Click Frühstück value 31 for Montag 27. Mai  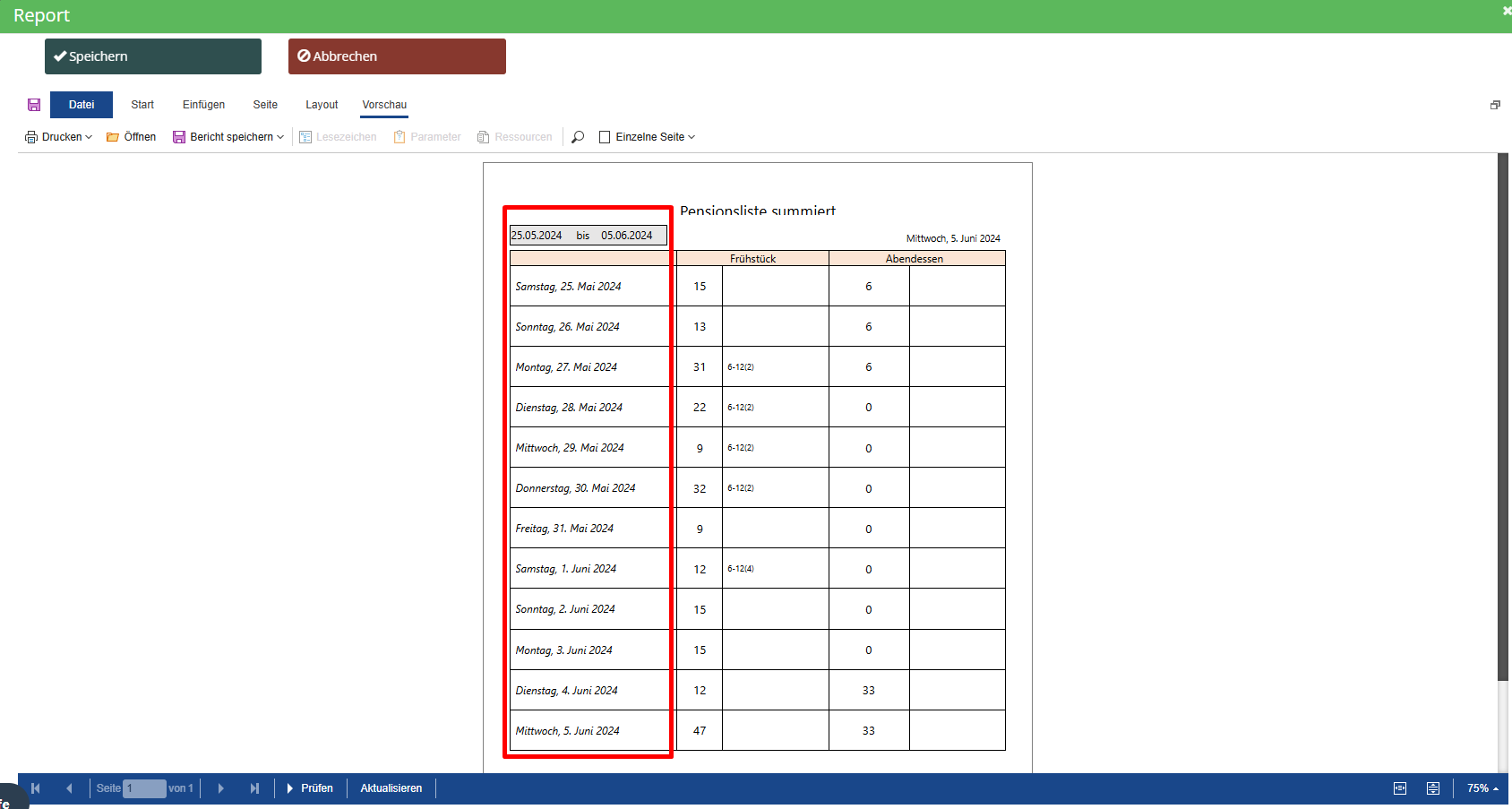pyautogui.click(x=700, y=367)
